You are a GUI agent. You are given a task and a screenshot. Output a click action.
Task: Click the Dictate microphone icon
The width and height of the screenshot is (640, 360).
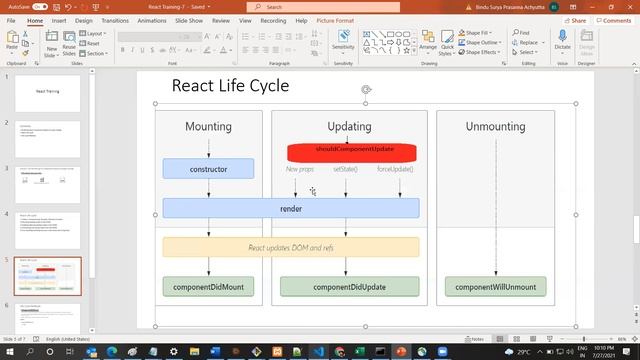562,36
